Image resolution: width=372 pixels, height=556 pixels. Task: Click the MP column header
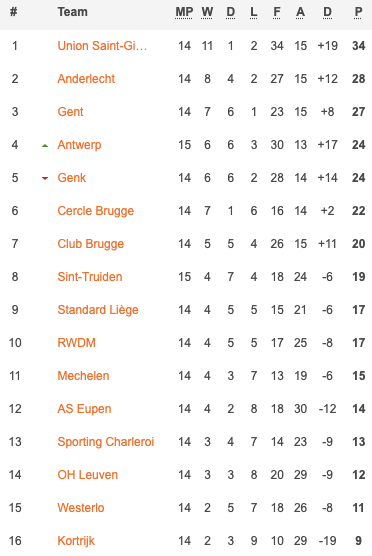tap(184, 12)
